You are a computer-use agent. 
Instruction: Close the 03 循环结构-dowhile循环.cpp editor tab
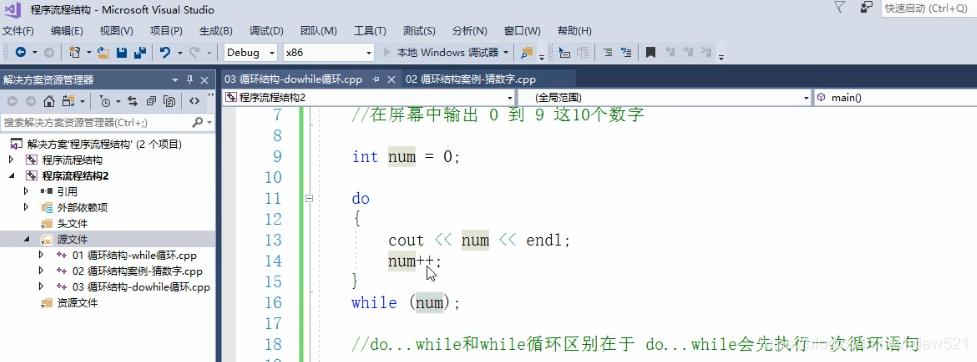coord(391,80)
